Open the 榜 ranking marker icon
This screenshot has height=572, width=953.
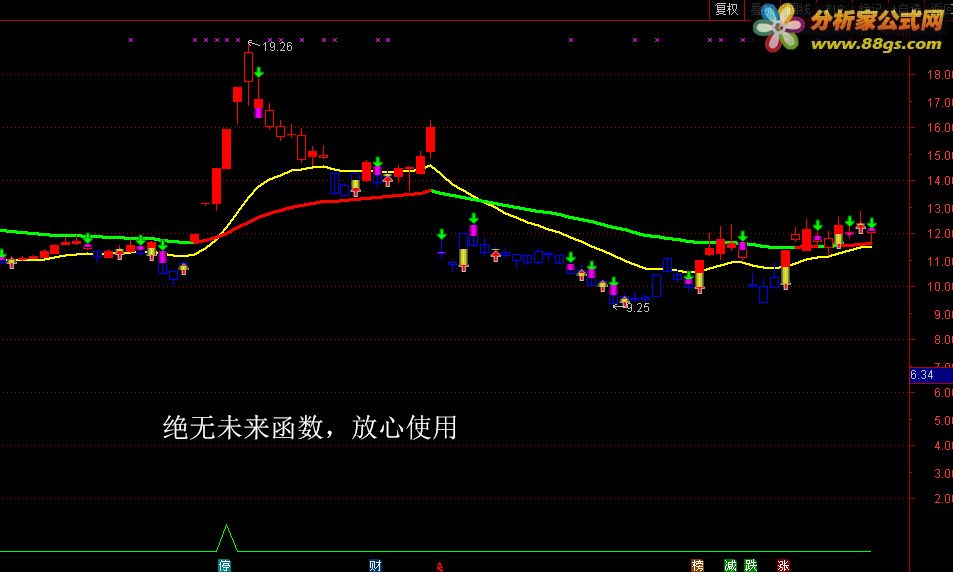(x=697, y=566)
